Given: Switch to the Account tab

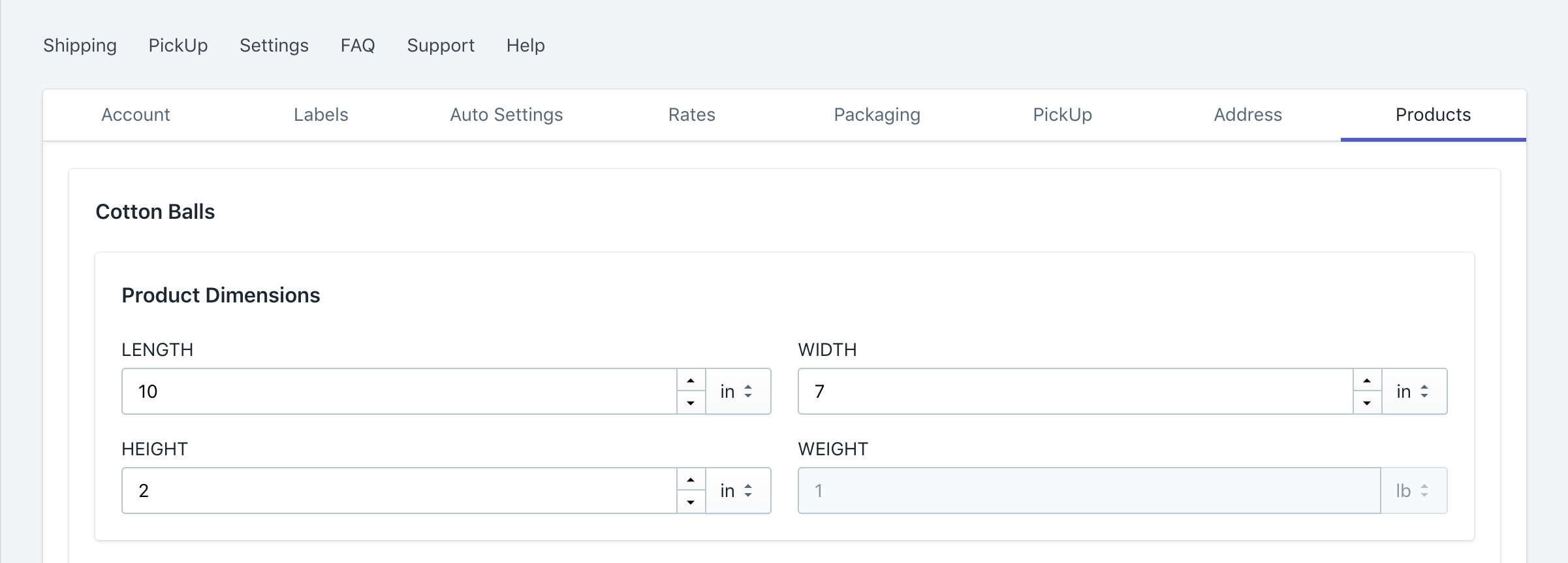Looking at the screenshot, I should 136,115.
